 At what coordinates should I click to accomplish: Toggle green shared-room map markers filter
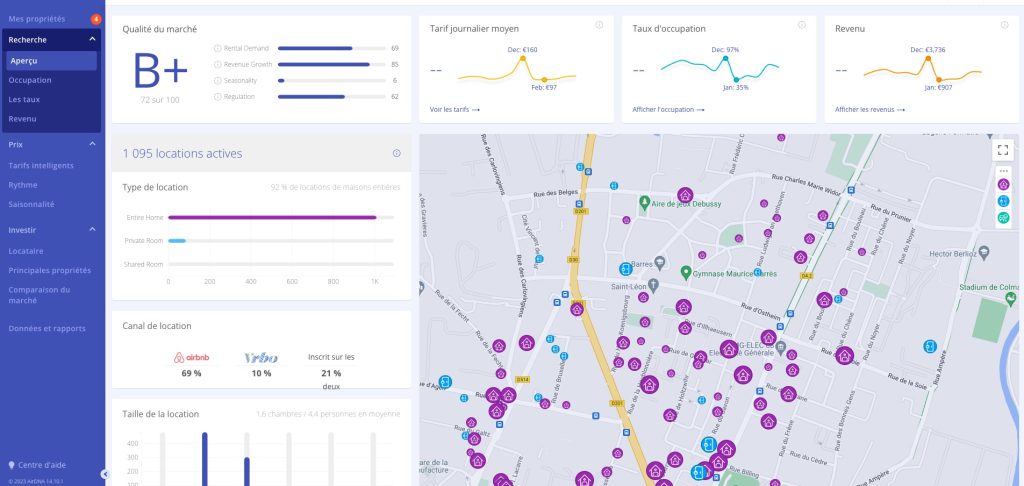point(1003,217)
